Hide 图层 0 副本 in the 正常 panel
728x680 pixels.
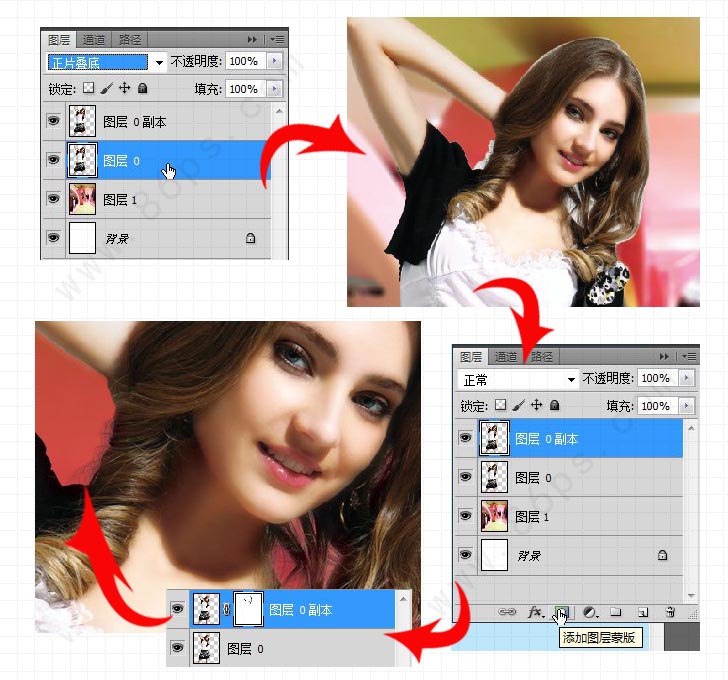tap(465, 438)
